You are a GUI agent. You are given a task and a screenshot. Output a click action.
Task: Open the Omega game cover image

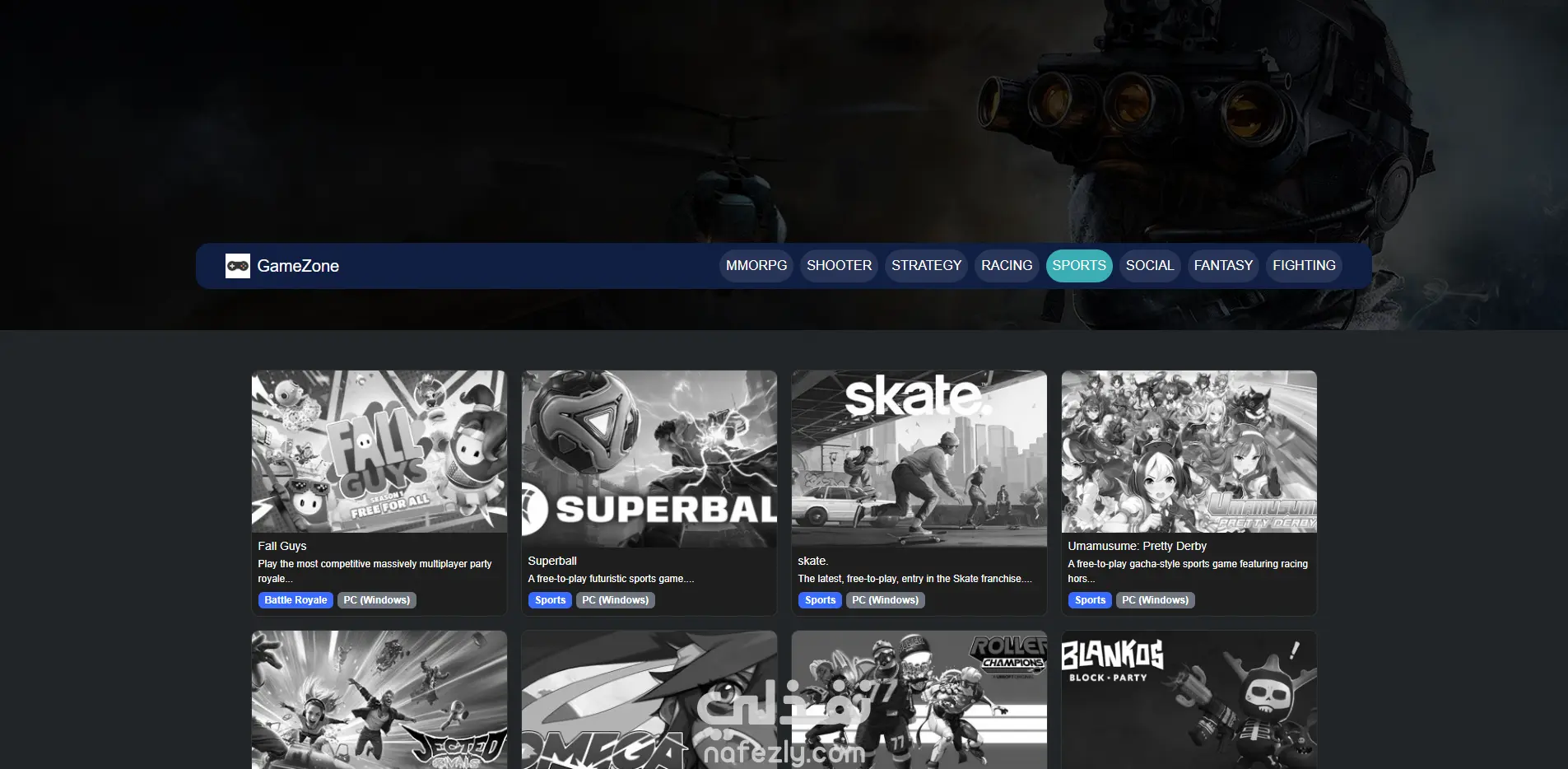pos(649,700)
